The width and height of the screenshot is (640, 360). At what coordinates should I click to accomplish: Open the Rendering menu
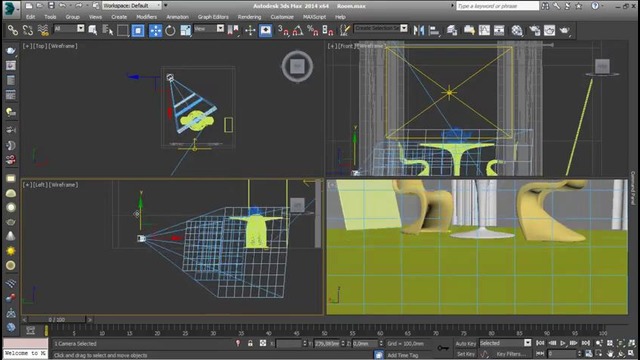click(x=249, y=17)
